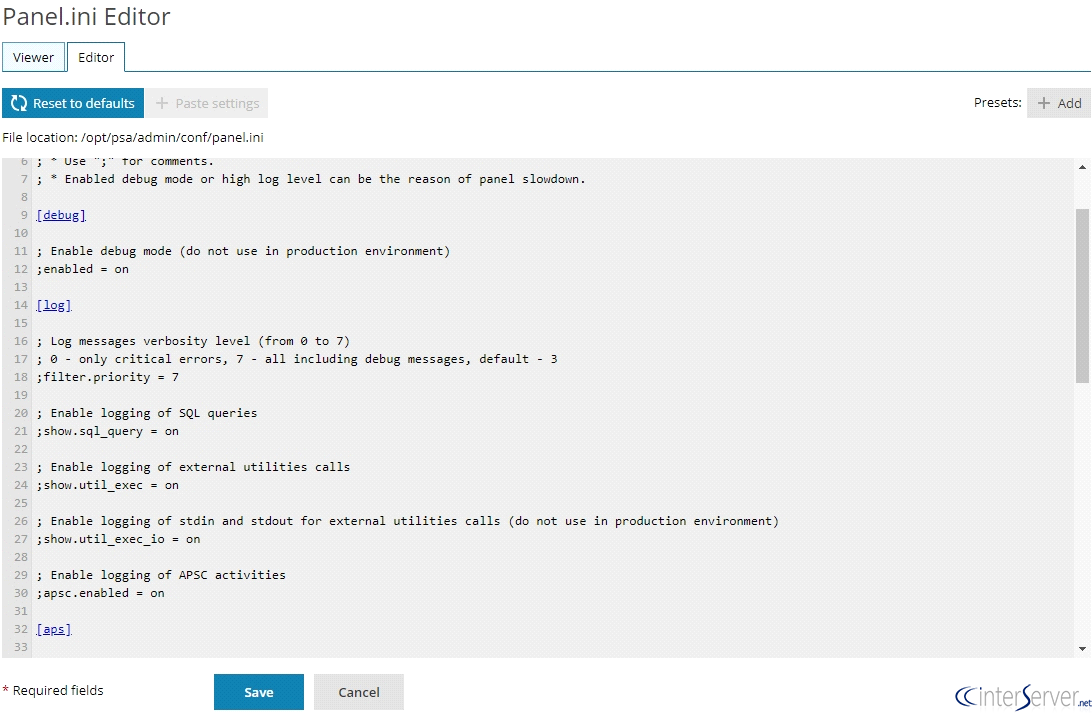This screenshot has width=1092, height=713.
Task: Click the line ';filter.priority = 7'
Action: 108,377
